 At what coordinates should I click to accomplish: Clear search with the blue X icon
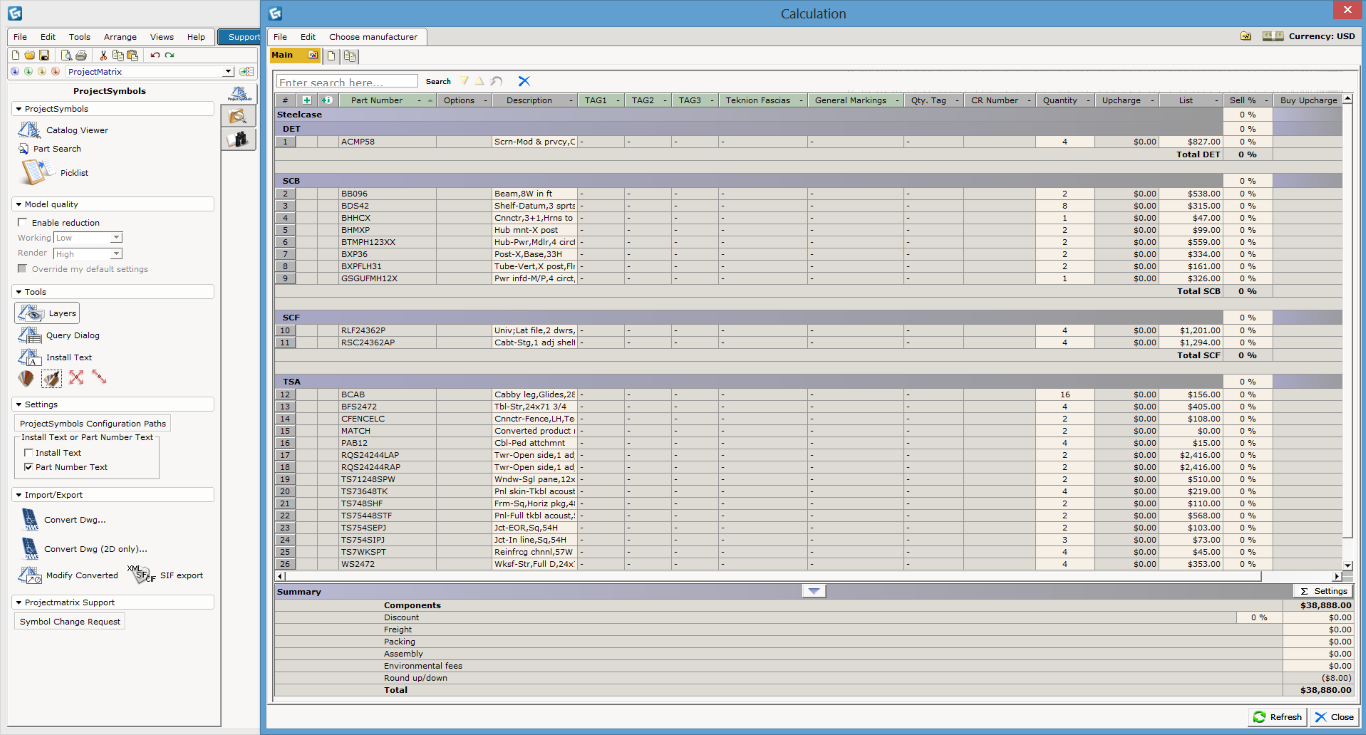tap(524, 81)
